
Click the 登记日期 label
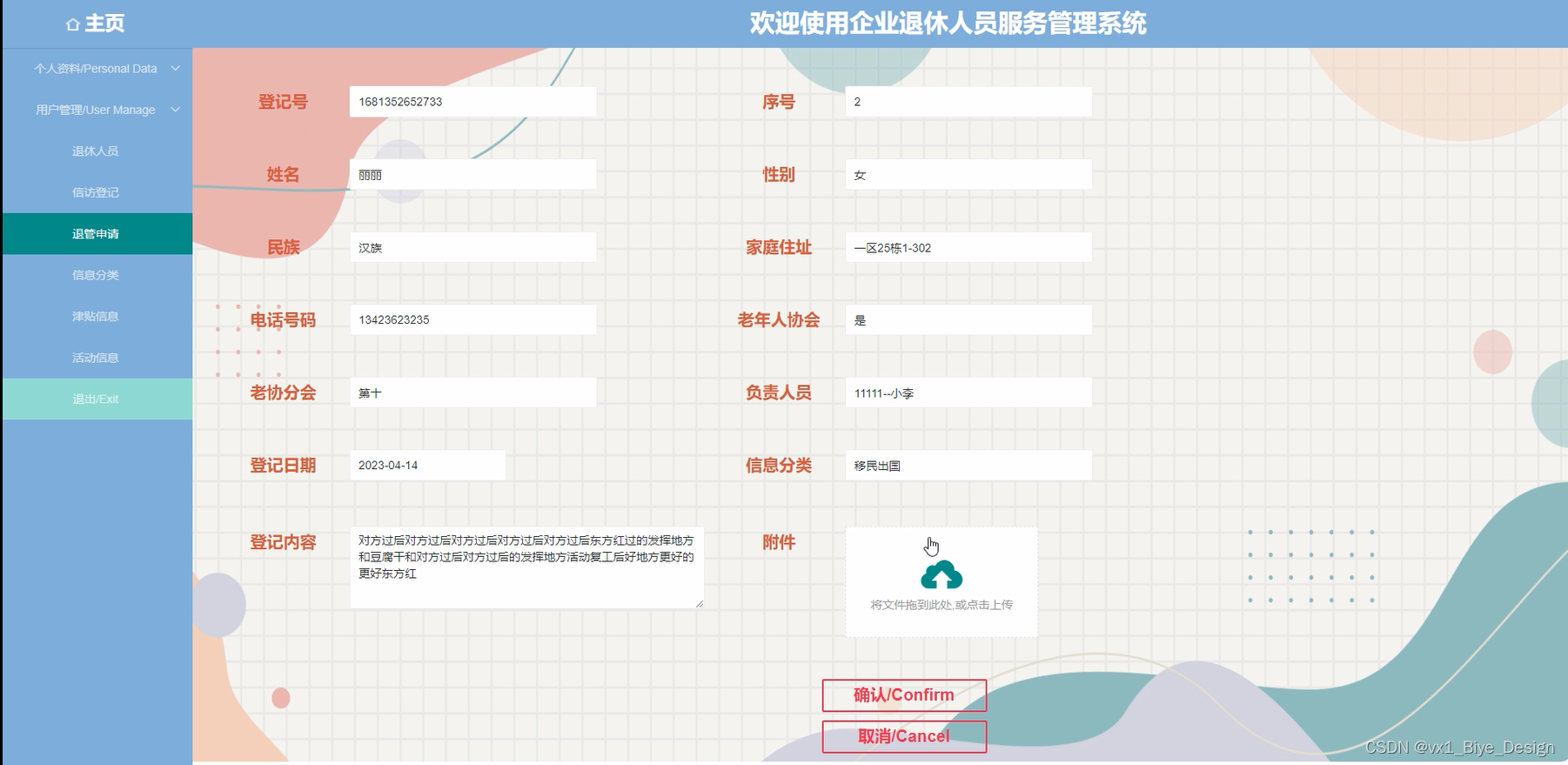click(283, 465)
